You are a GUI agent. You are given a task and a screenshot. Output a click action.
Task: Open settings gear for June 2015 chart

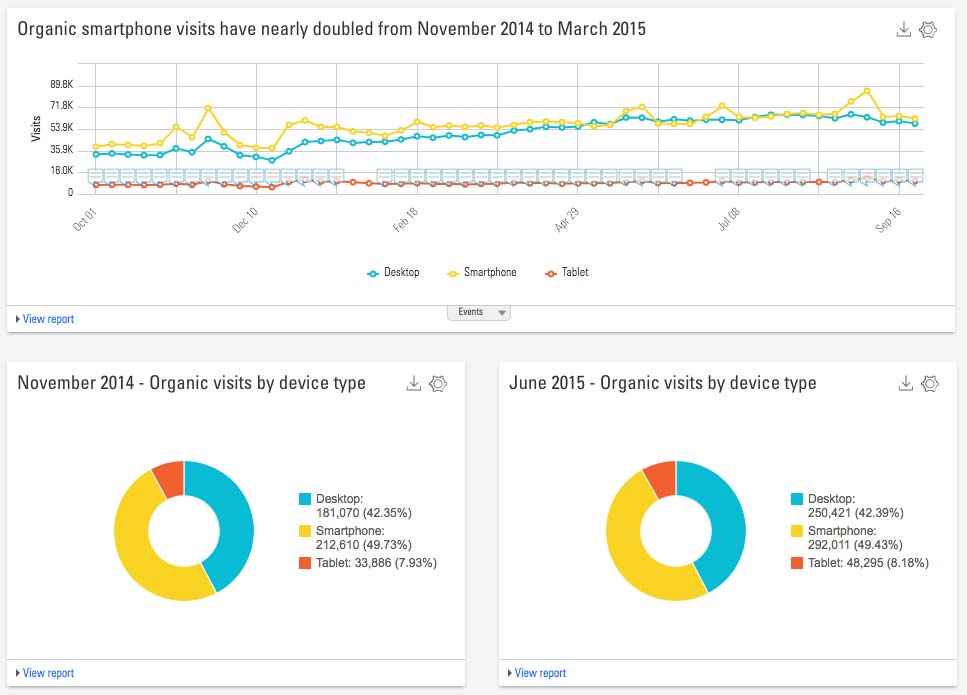click(930, 383)
